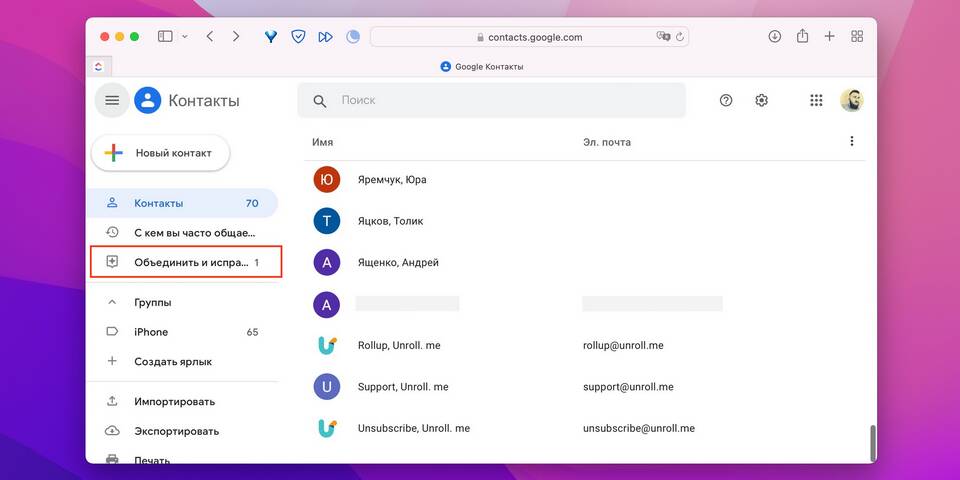Open list options three-dot menu
Viewport: 960px width, 480px height.
[x=851, y=141]
